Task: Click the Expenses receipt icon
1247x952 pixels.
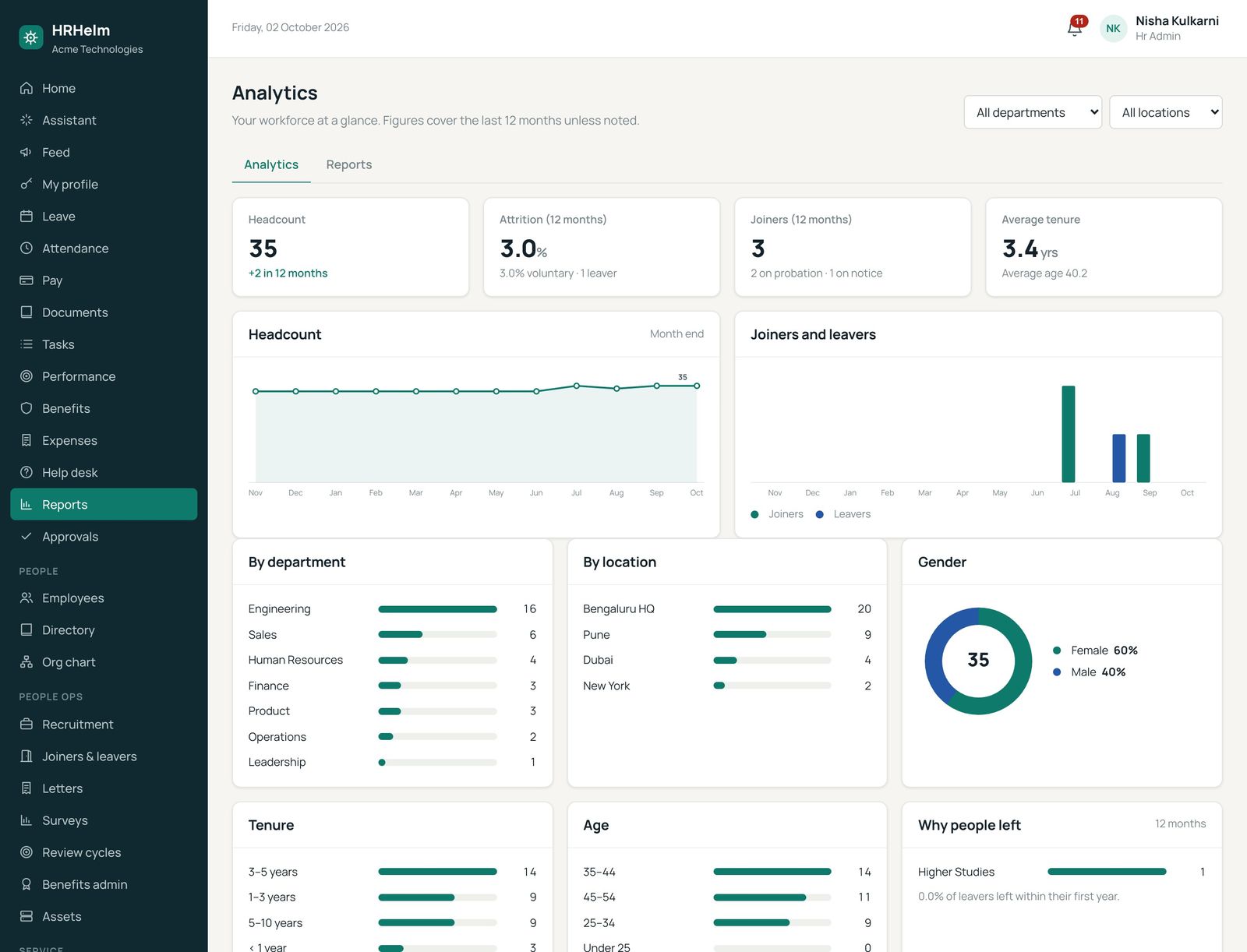Action: tap(26, 440)
